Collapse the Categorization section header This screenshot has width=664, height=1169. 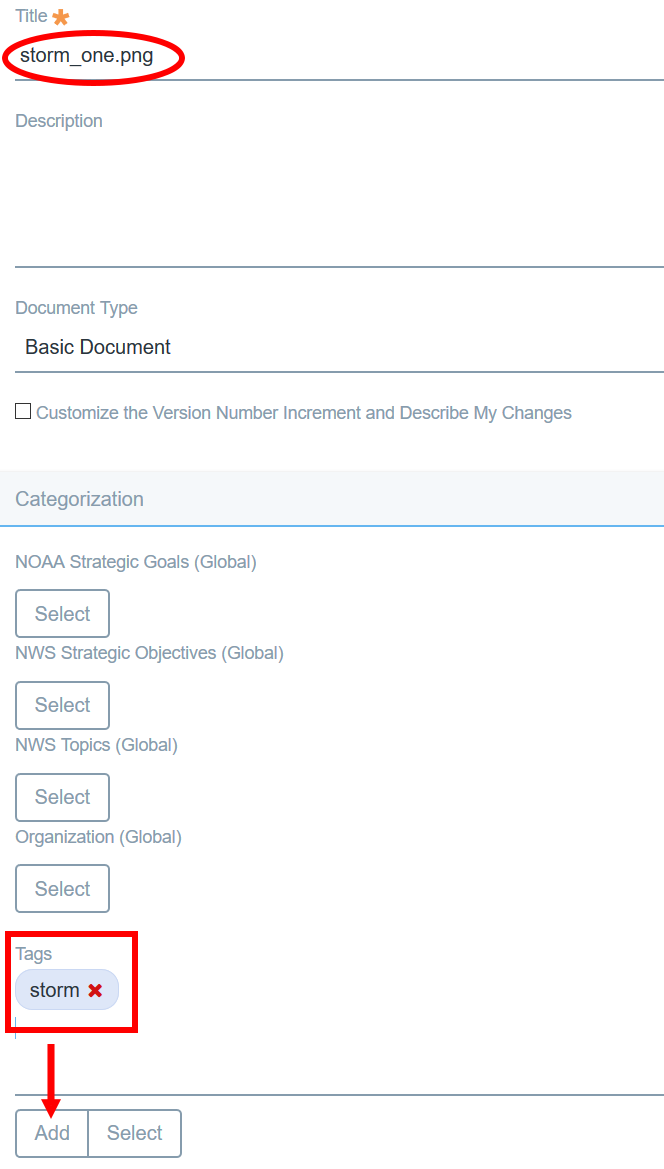(332, 499)
